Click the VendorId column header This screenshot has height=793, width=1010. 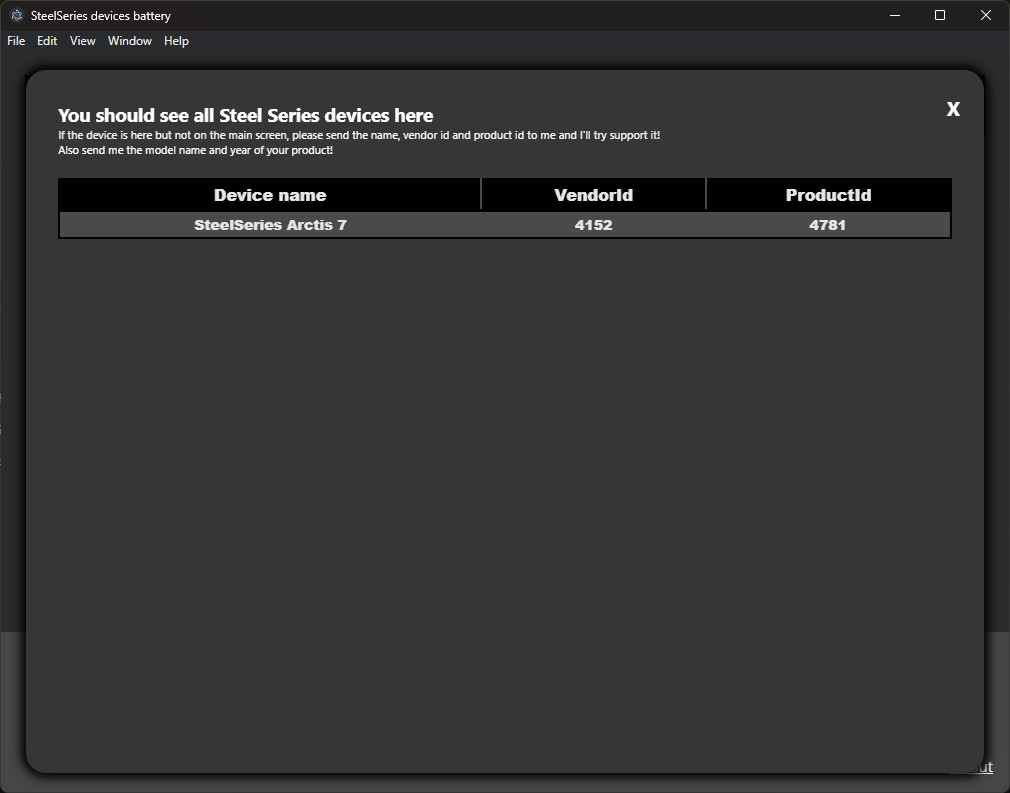pos(593,195)
